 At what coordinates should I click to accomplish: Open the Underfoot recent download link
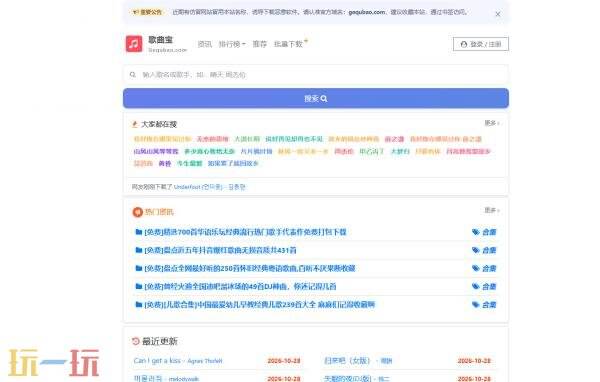[x=209, y=187]
